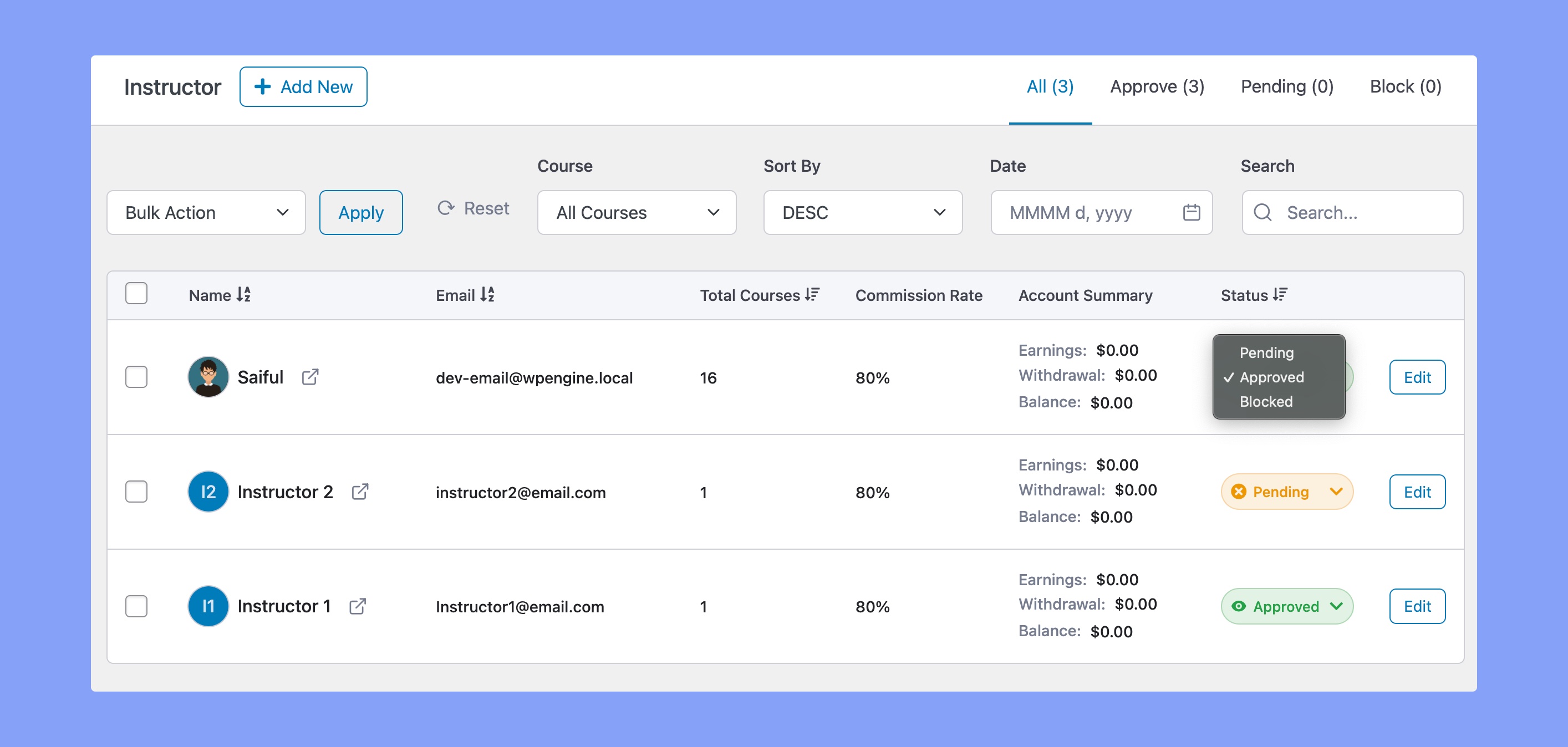Viewport: 1568px width, 747px height.
Task: Click the Instructor 1 name
Action: click(284, 606)
